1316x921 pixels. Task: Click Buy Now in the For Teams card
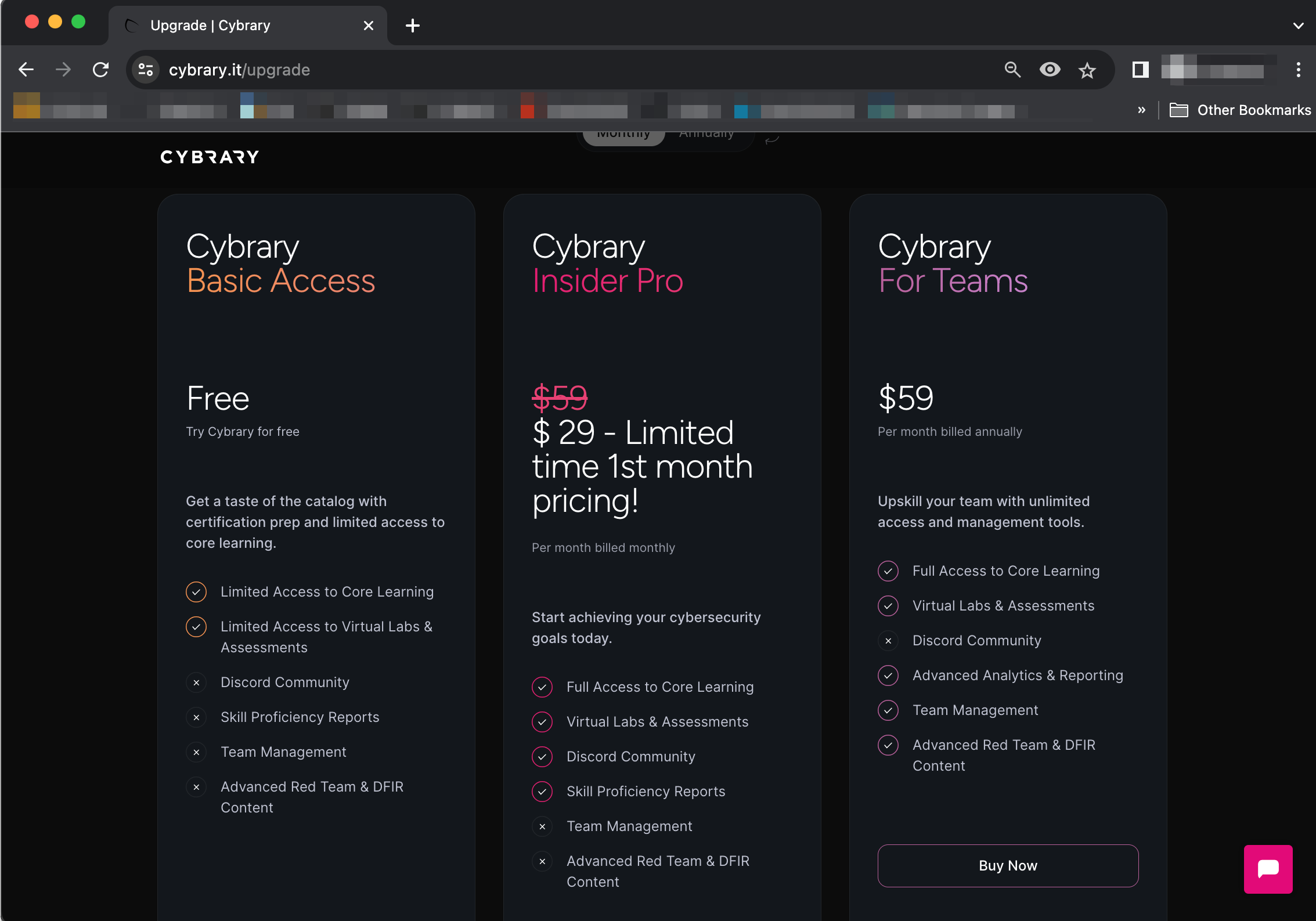click(x=1008, y=865)
